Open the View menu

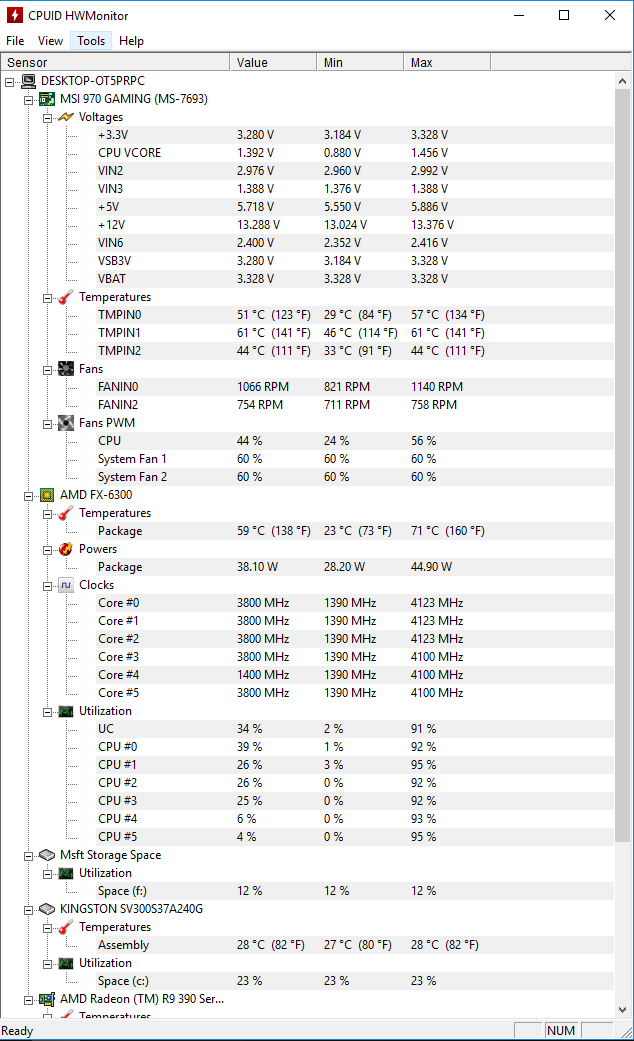point(50,40)
